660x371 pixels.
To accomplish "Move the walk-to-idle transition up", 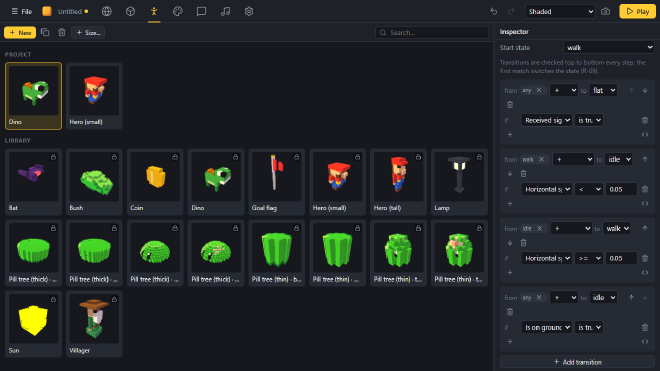I will click(x=645, y=159).
